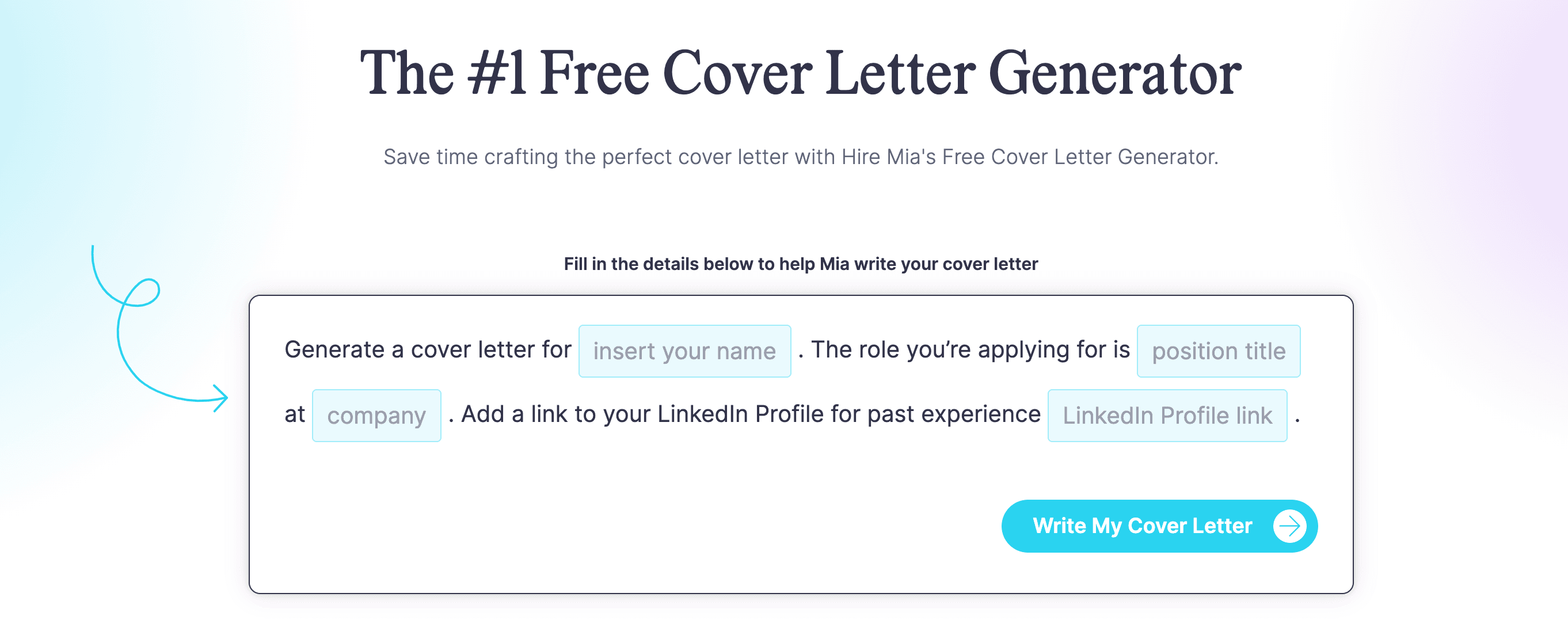Click the box following the word 'at'
The height and width of the screenshot is (639, 1568).
coord(376,415)
